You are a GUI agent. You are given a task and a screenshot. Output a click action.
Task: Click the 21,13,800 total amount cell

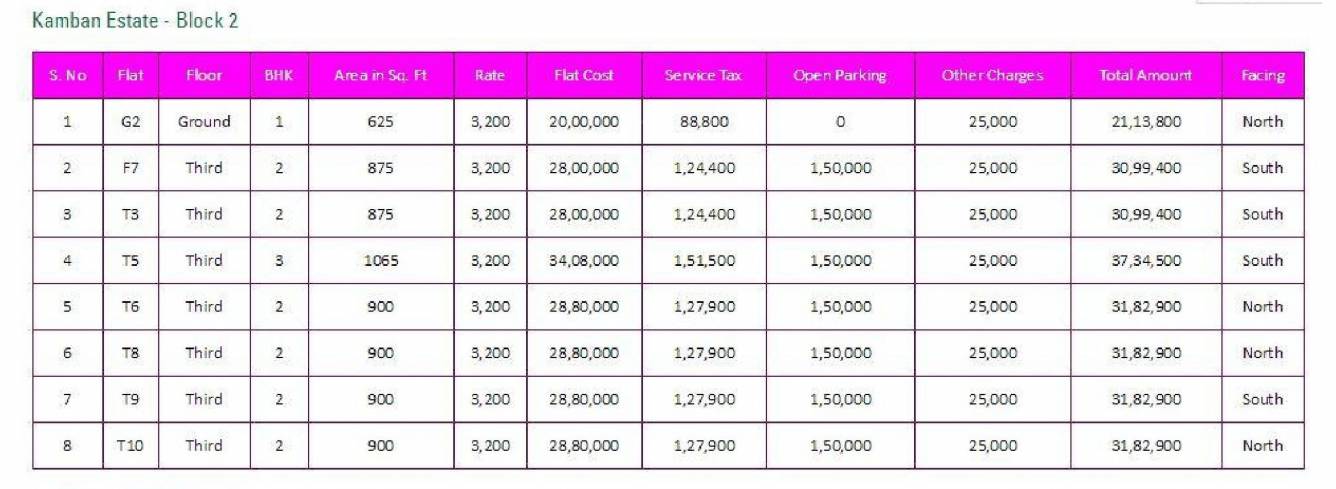point(1145,122)
